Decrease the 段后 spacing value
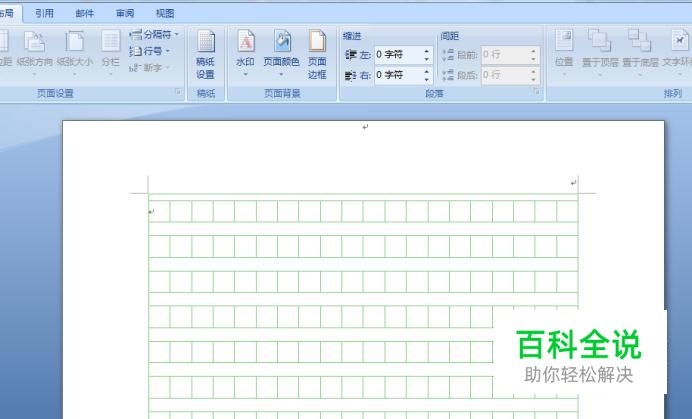 coord(534,79)
